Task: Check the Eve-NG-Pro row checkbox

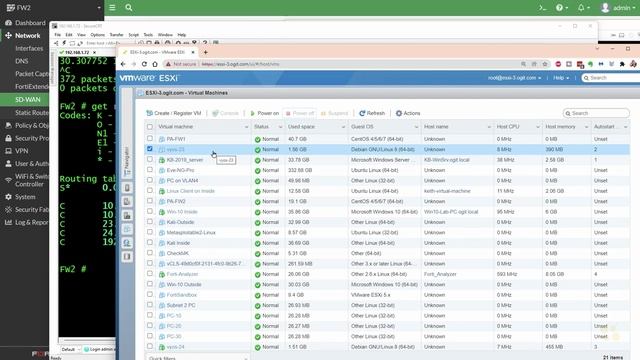Action: (x=150, y=170)
